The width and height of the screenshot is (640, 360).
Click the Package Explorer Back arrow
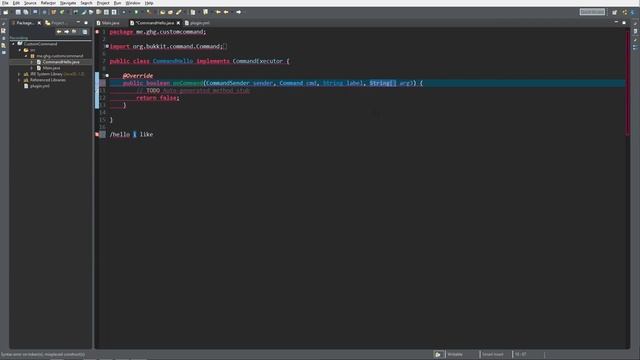click(59, 31)
